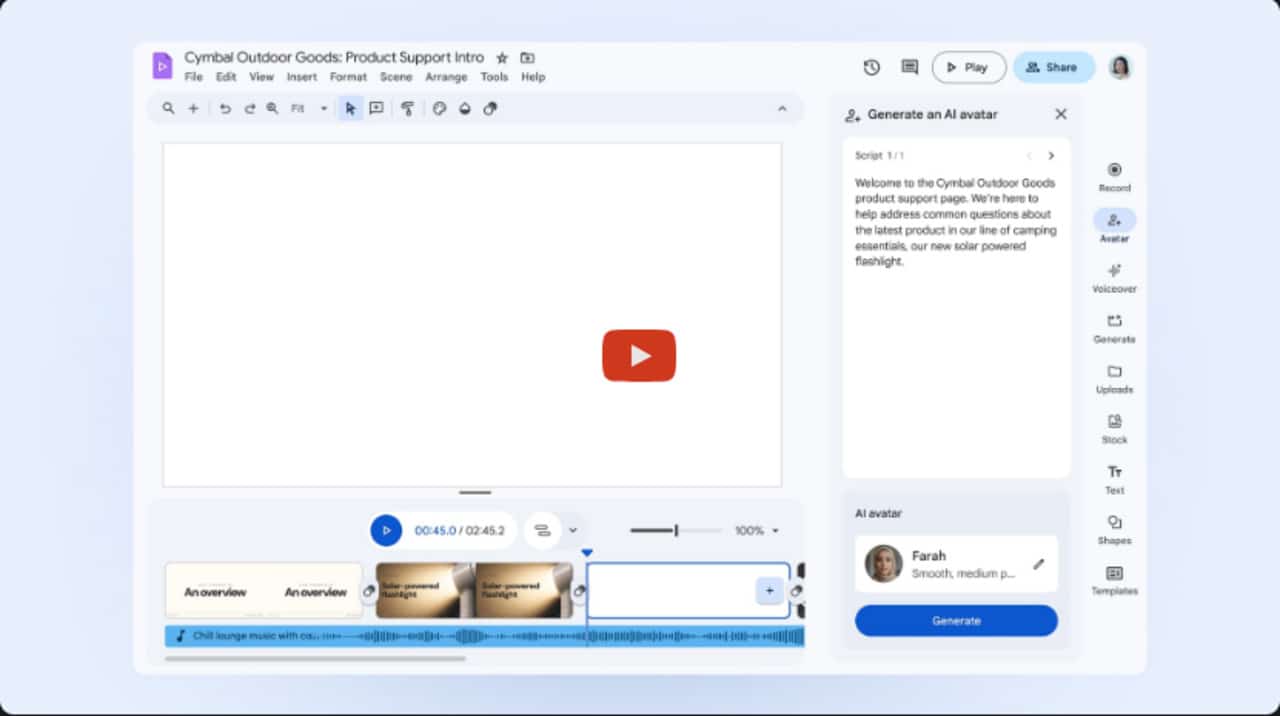Open the Voiceover panel in sidebar
The width and height of the screenshot is (1280, 716).
1115,278
